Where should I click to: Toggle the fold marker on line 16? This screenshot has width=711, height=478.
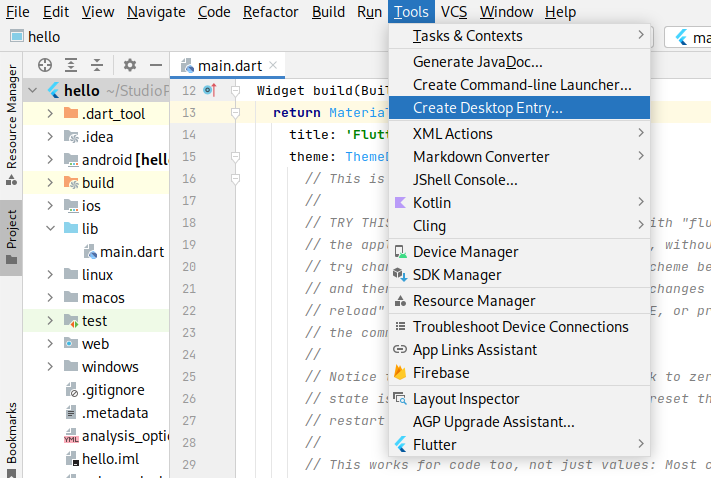click(235, 179)
